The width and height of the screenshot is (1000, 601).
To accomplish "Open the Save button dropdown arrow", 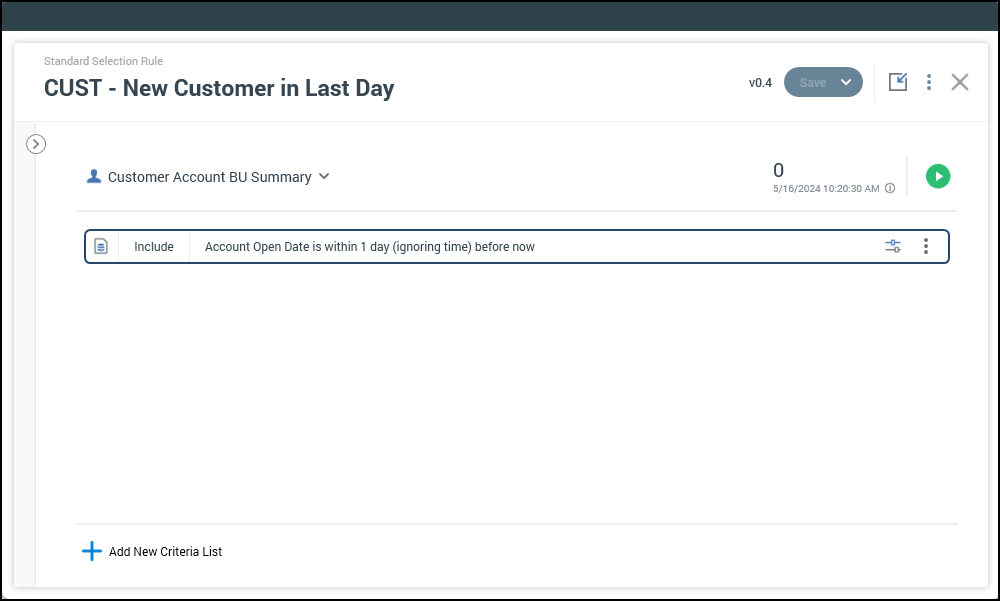I will (846, 82).
